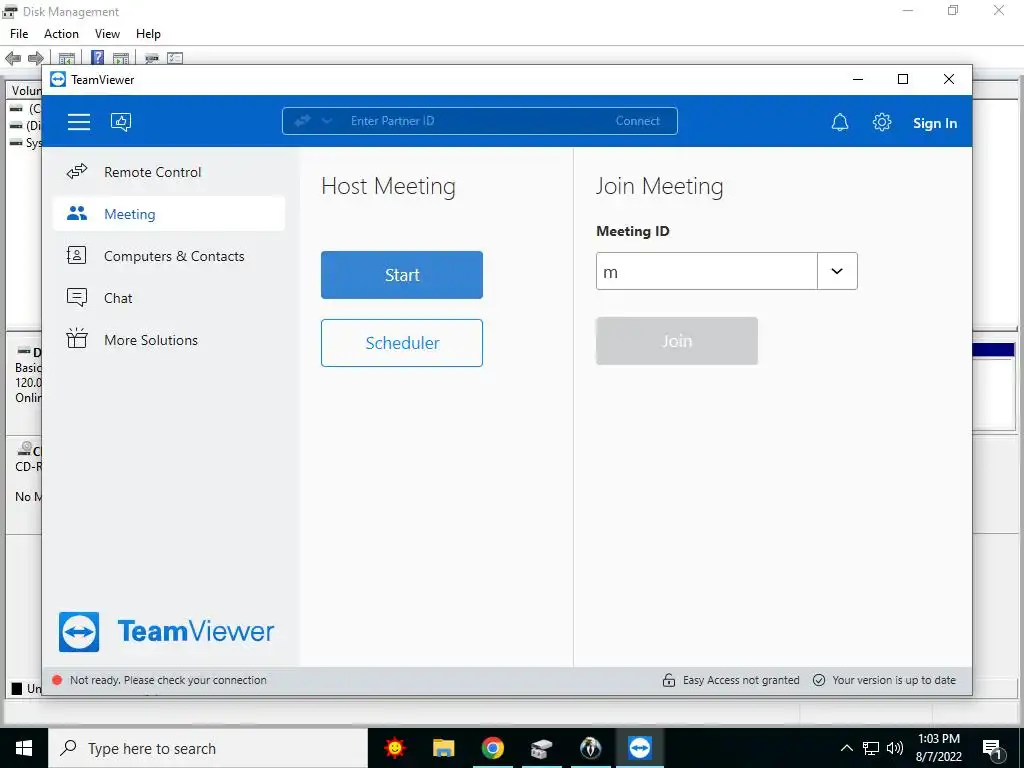The image size is (1024, 768).
Task: Click 'Your version is up to date'
Action: coord(893,680)
